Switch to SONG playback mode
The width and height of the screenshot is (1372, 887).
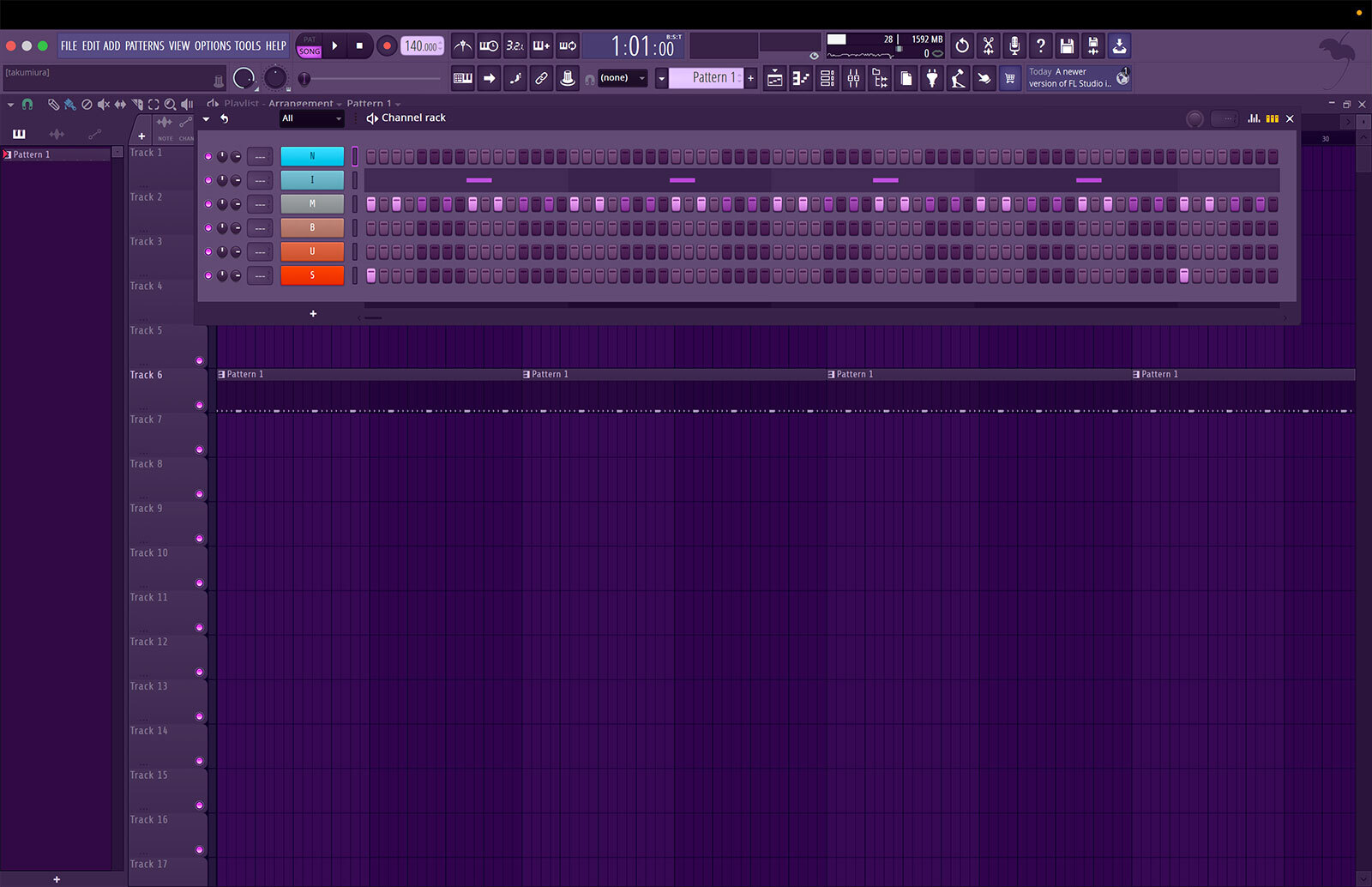coord(310,51)
